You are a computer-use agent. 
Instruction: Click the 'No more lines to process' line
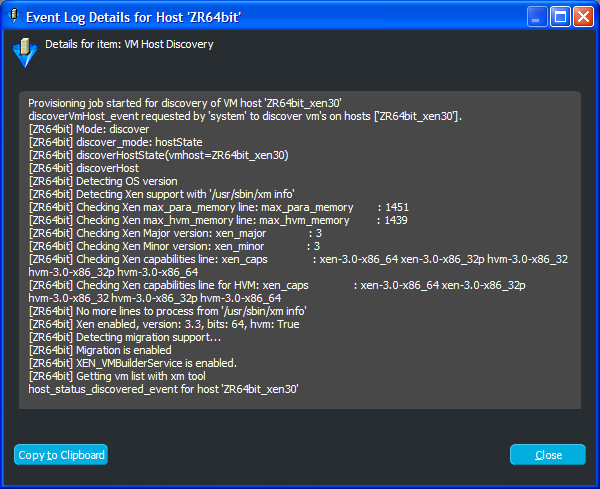(168, 311)
